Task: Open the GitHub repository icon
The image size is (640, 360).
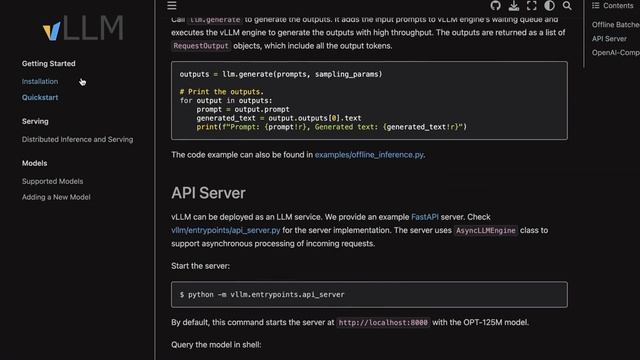Action: (x=496, y=5)
